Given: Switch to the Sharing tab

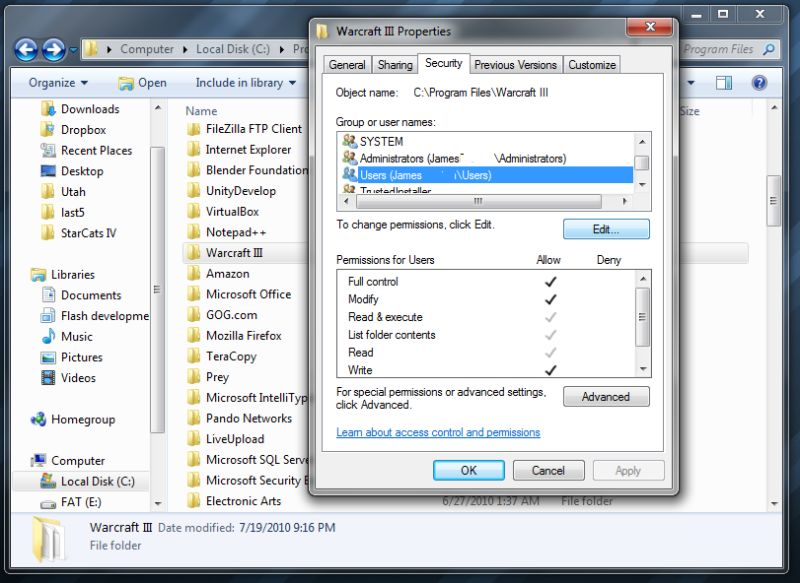Looking at the screenshot, I should (395, 64).
